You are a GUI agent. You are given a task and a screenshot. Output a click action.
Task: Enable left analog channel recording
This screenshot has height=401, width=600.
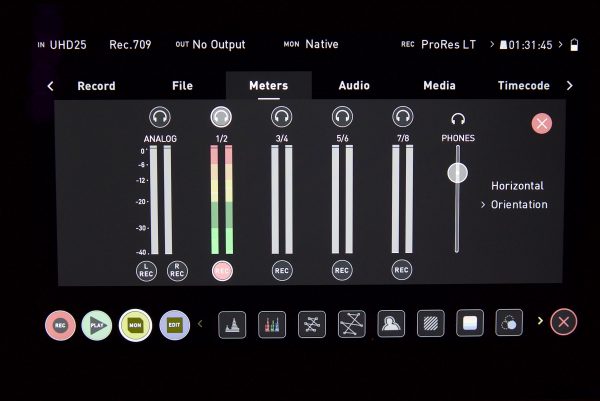click(x=147, y=270)
